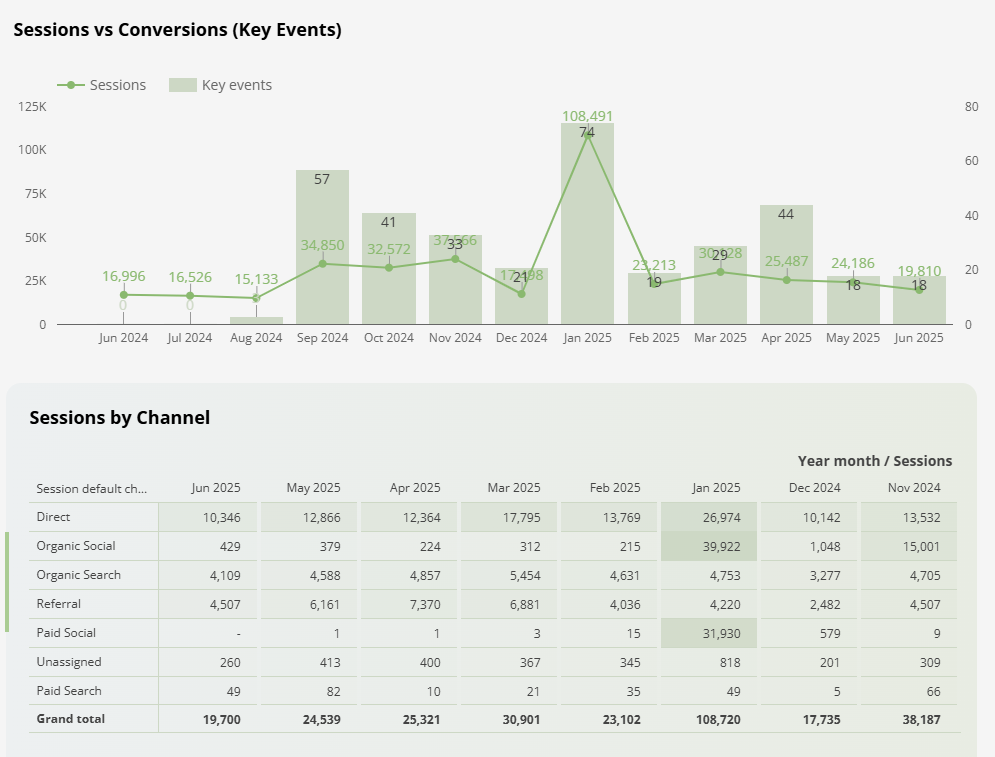Sort the table by the Jan 2025 column

[716, 489]
